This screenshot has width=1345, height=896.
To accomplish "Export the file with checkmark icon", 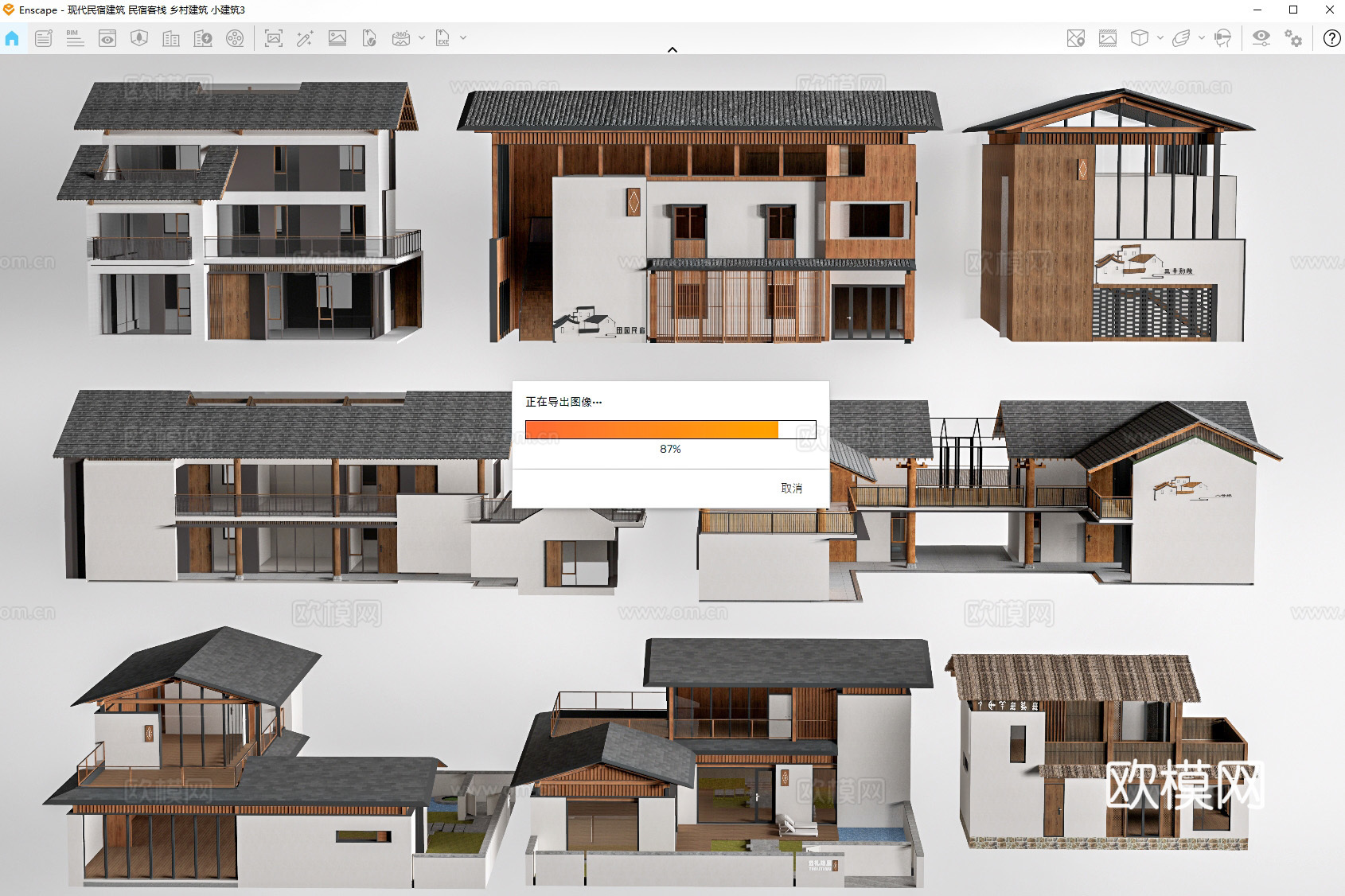I will [369, 38].
